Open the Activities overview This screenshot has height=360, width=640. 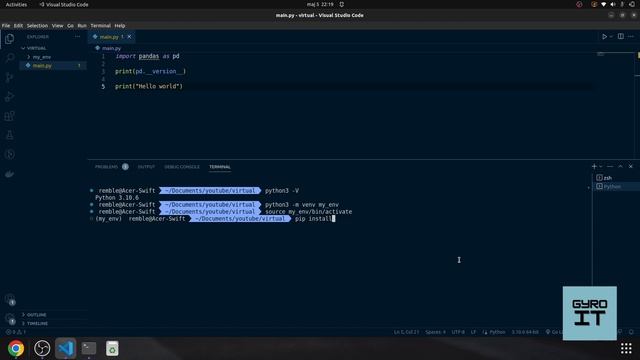click(x=16, y=4)
